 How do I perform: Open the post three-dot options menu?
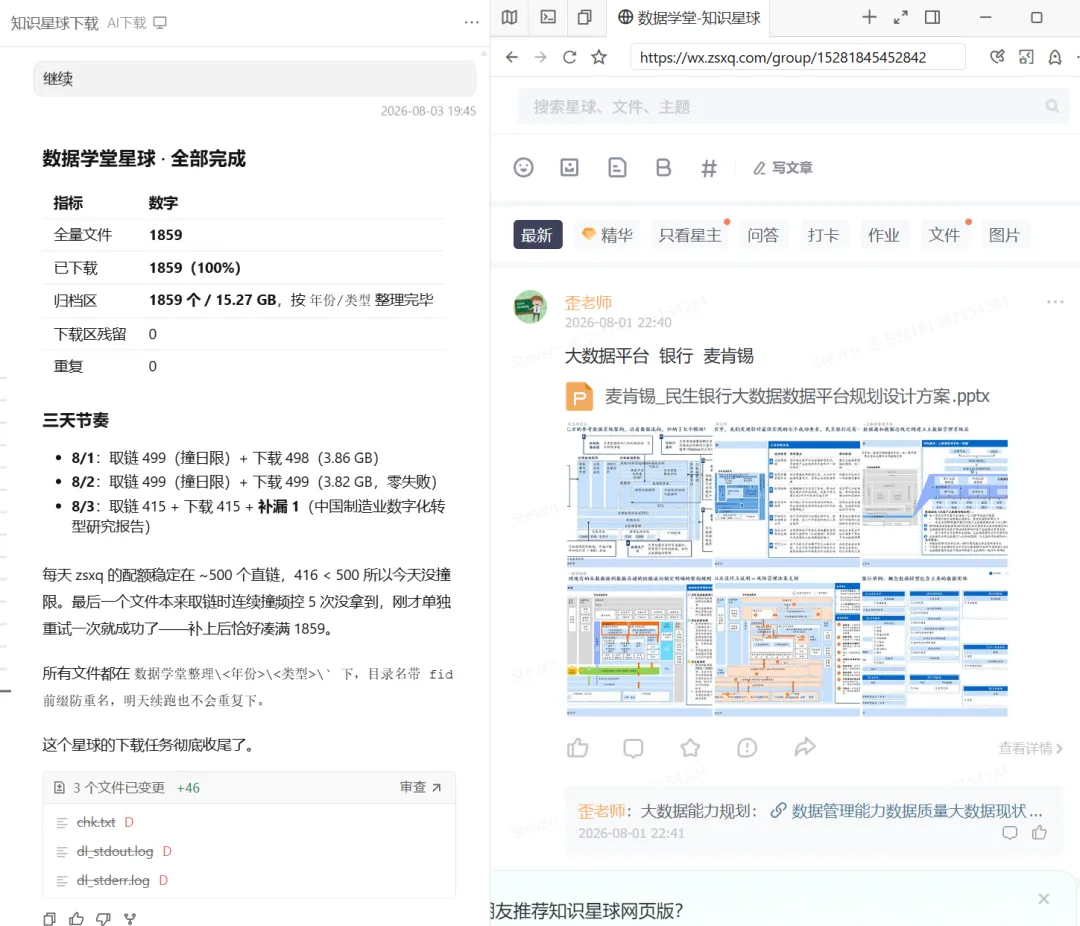point(1055,302)
